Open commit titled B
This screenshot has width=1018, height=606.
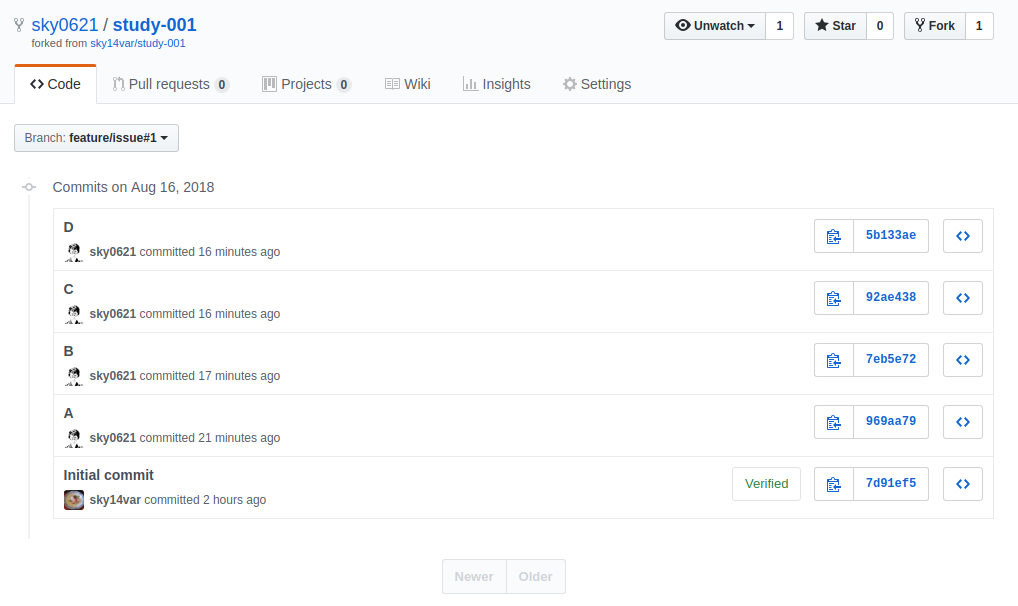69,351
